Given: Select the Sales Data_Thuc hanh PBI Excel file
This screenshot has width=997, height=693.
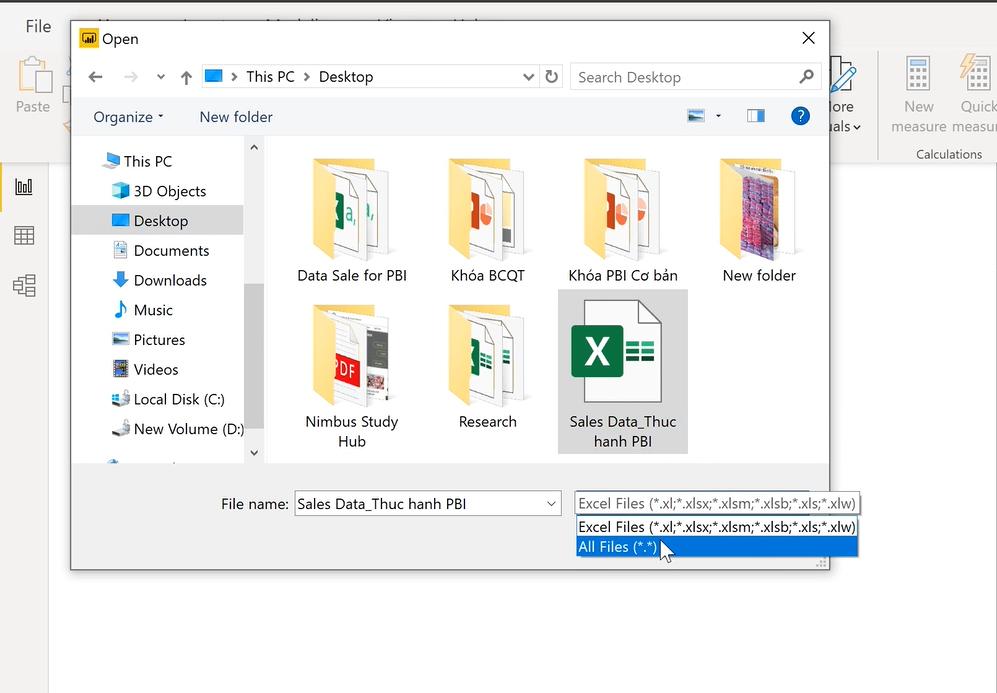Looking at the screenshot, I should 622,370.
